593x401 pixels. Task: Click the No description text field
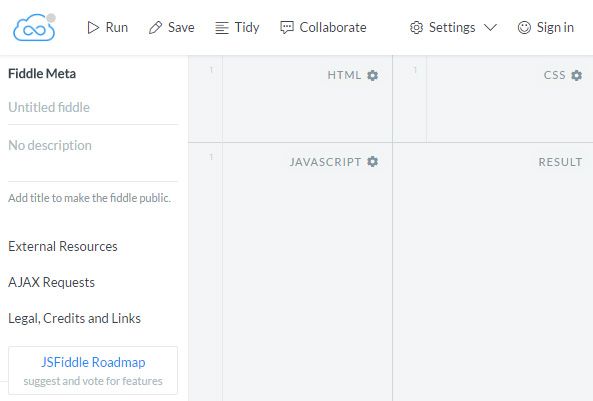pos(93,153)
